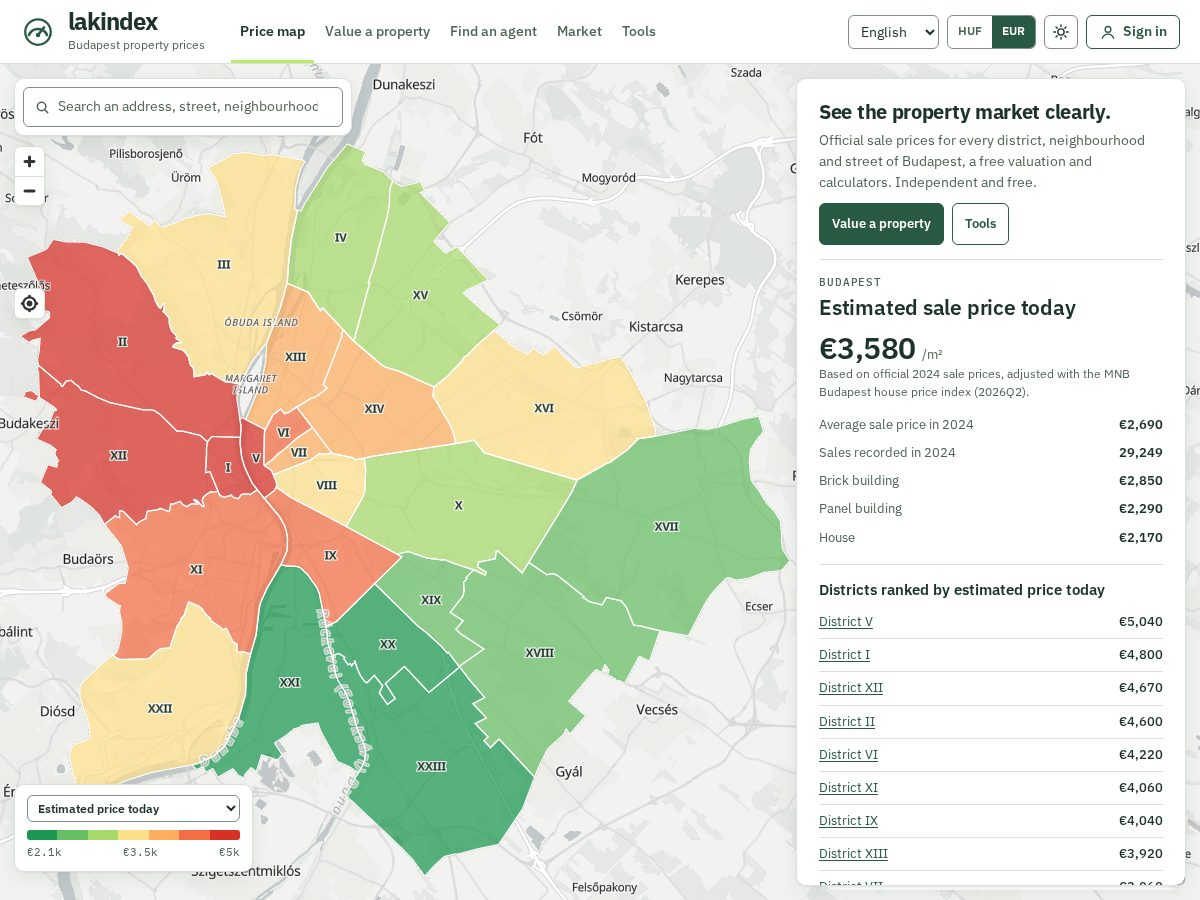Viewport: 1200px width, 900px height.
Task: Go to Value a property nav item
Action: (x=377, y=32)
